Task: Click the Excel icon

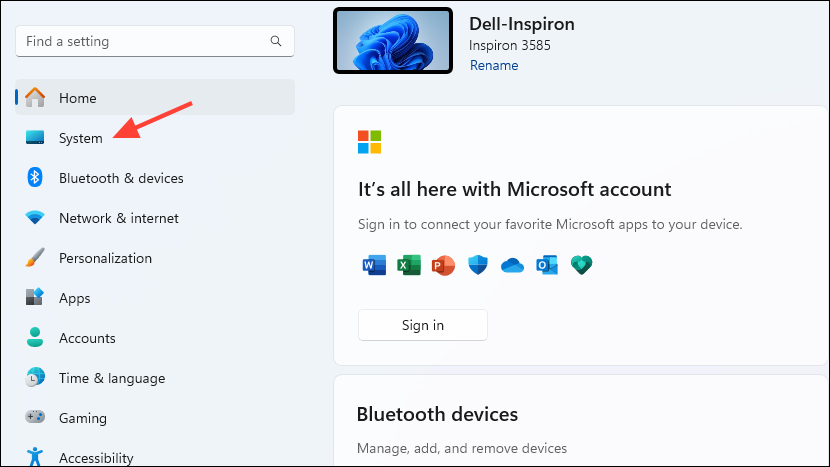Action: pos(408,265)
